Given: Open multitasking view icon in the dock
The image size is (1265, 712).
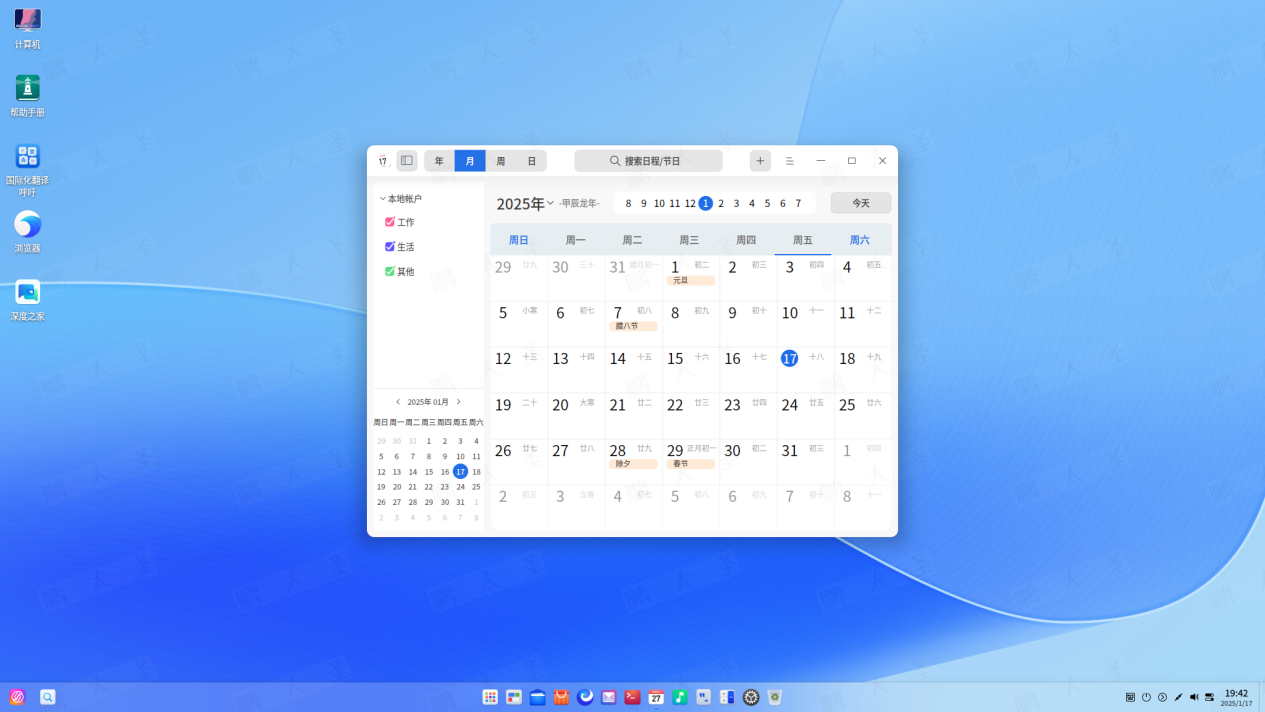Looking at the screenshot, I should coord(514,697).
